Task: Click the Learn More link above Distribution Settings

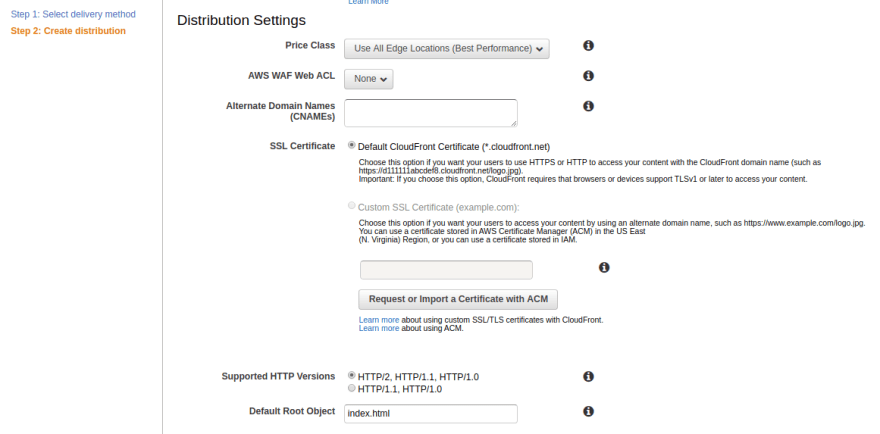Action: [368, 2]
